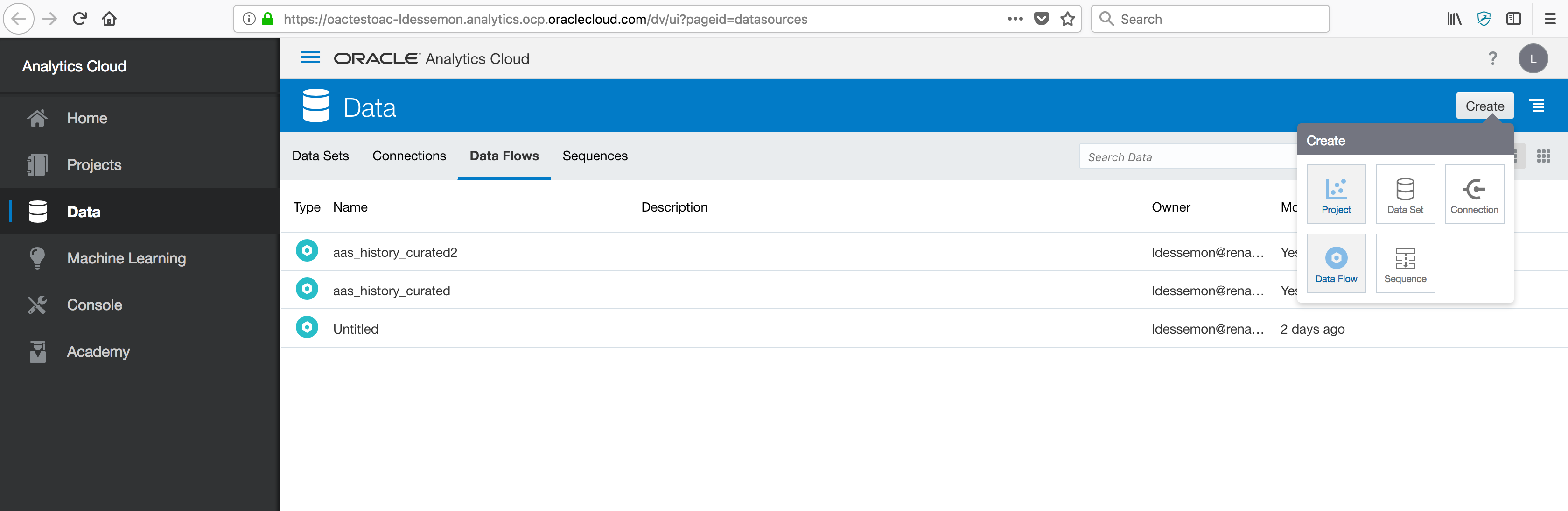Viewport: 1568px width, 511px height.
Task: Open the user profile avatar L
Action: (1533, 58)
